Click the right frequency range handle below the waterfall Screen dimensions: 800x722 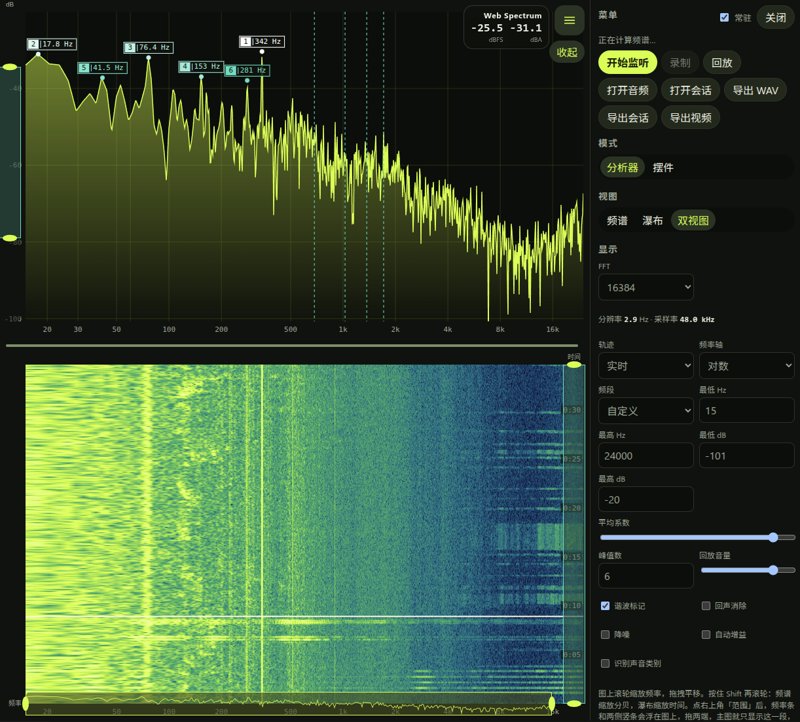coord(552,704)
